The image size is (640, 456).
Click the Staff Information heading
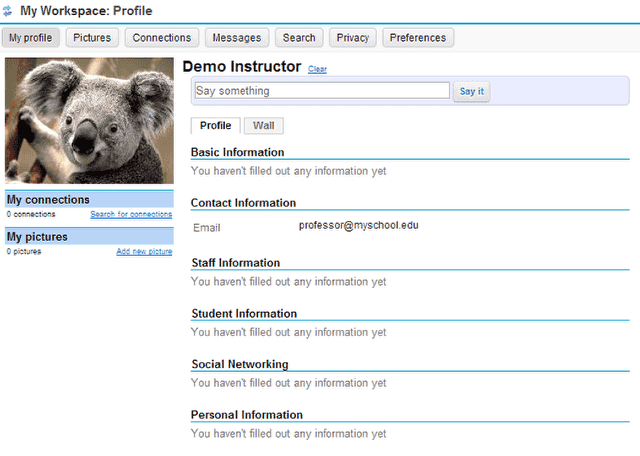236,263
